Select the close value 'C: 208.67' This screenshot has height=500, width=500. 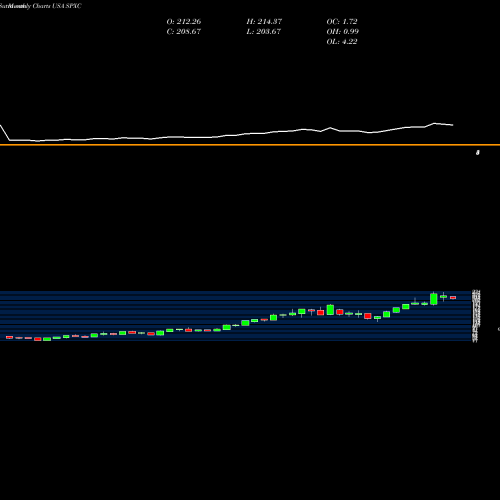coord(184,31)
